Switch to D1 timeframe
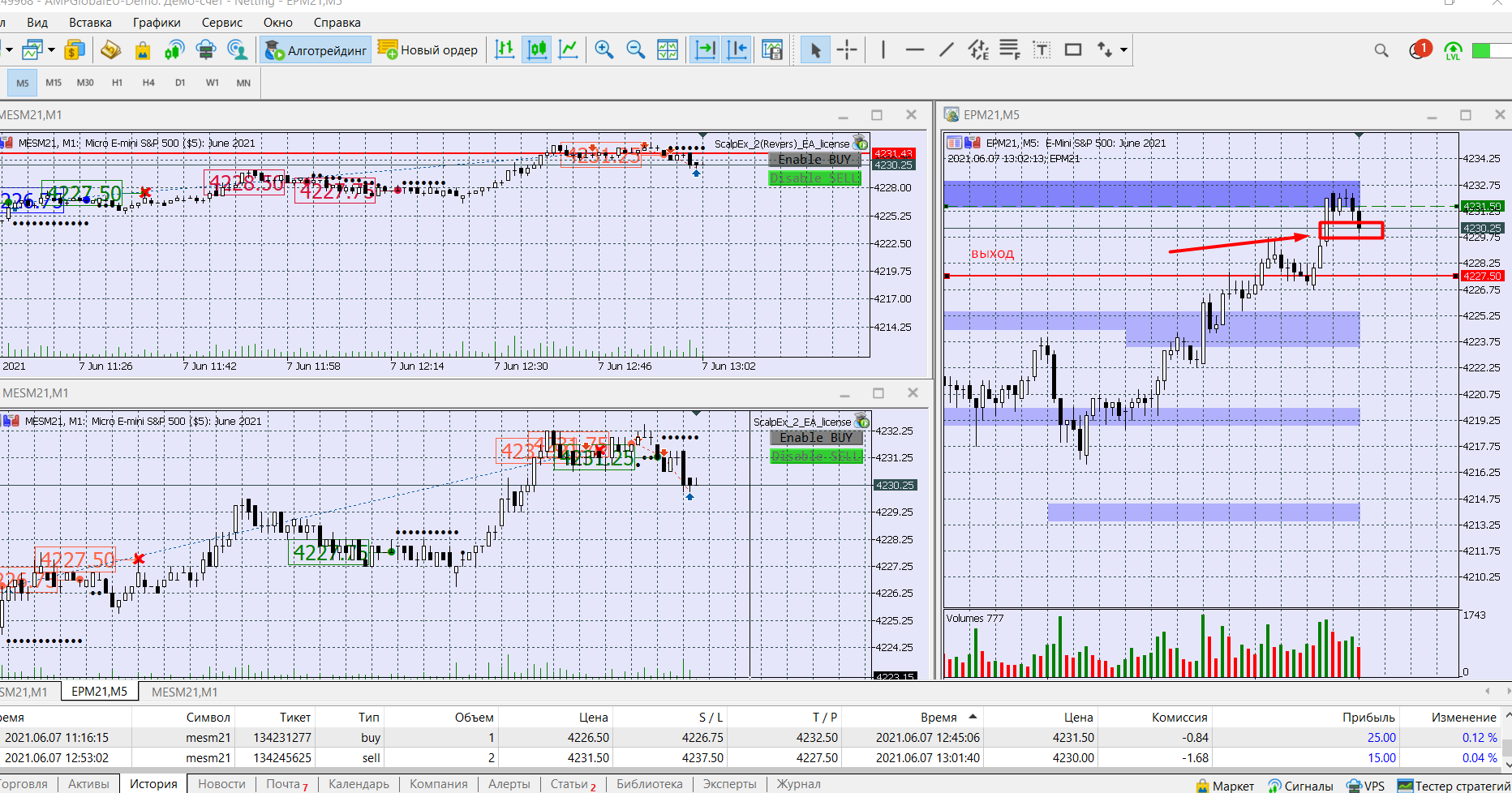 (180, 83)
